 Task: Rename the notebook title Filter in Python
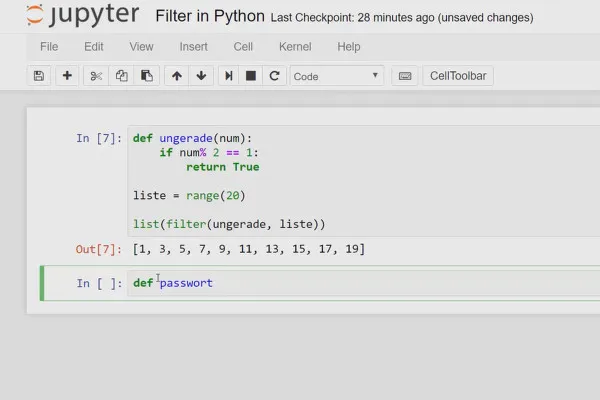[210, 16]
